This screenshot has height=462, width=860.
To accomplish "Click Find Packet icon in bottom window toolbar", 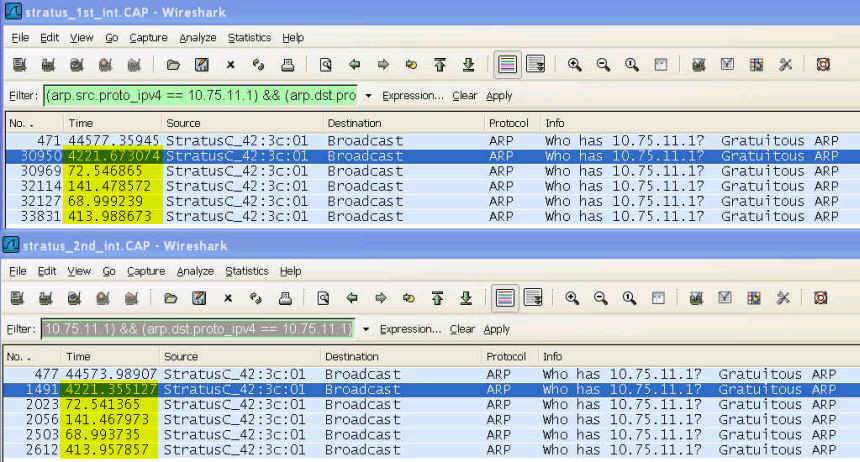I will (325, 298).
